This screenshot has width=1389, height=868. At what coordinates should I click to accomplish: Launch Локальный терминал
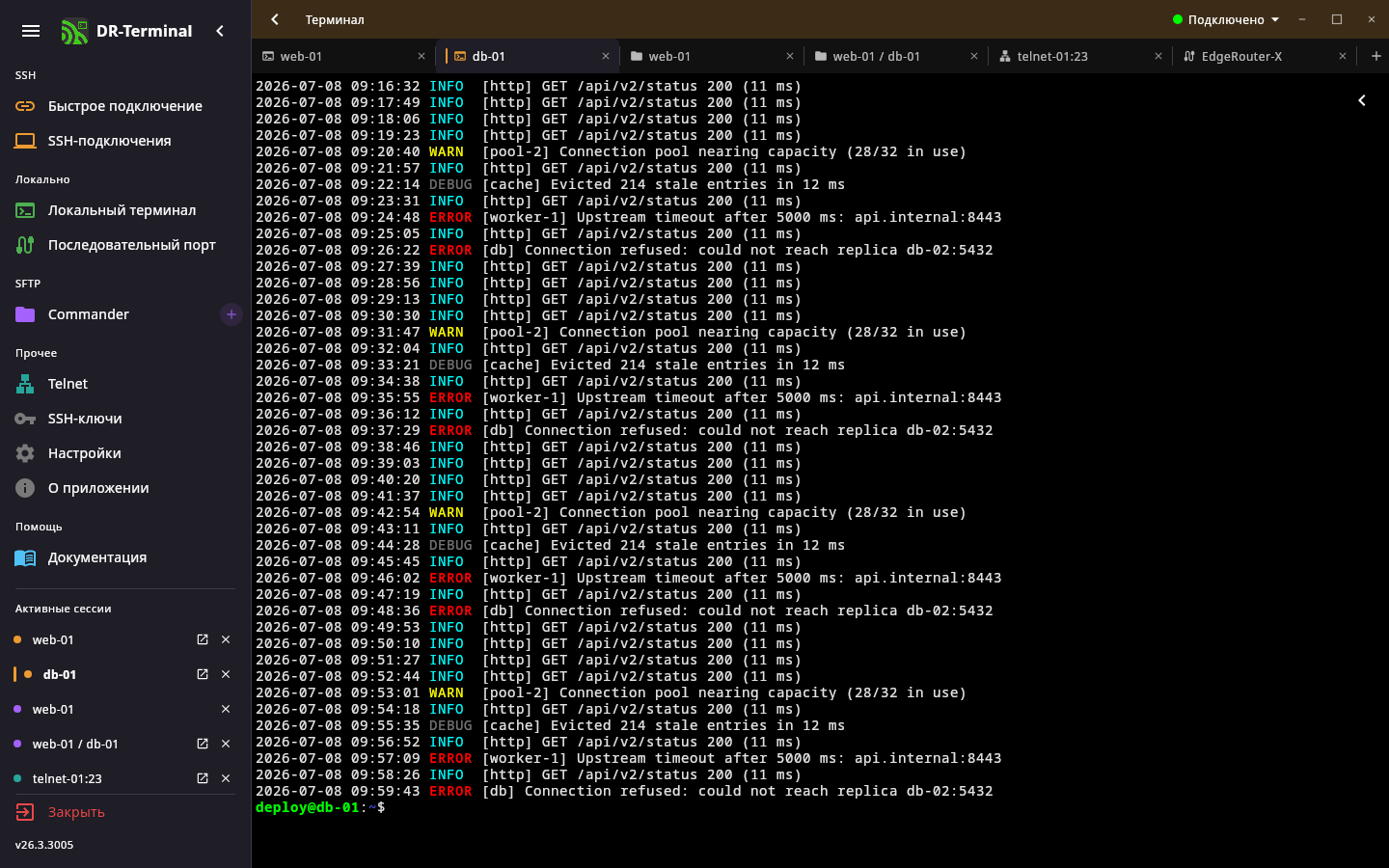click(x=125, y=210)
